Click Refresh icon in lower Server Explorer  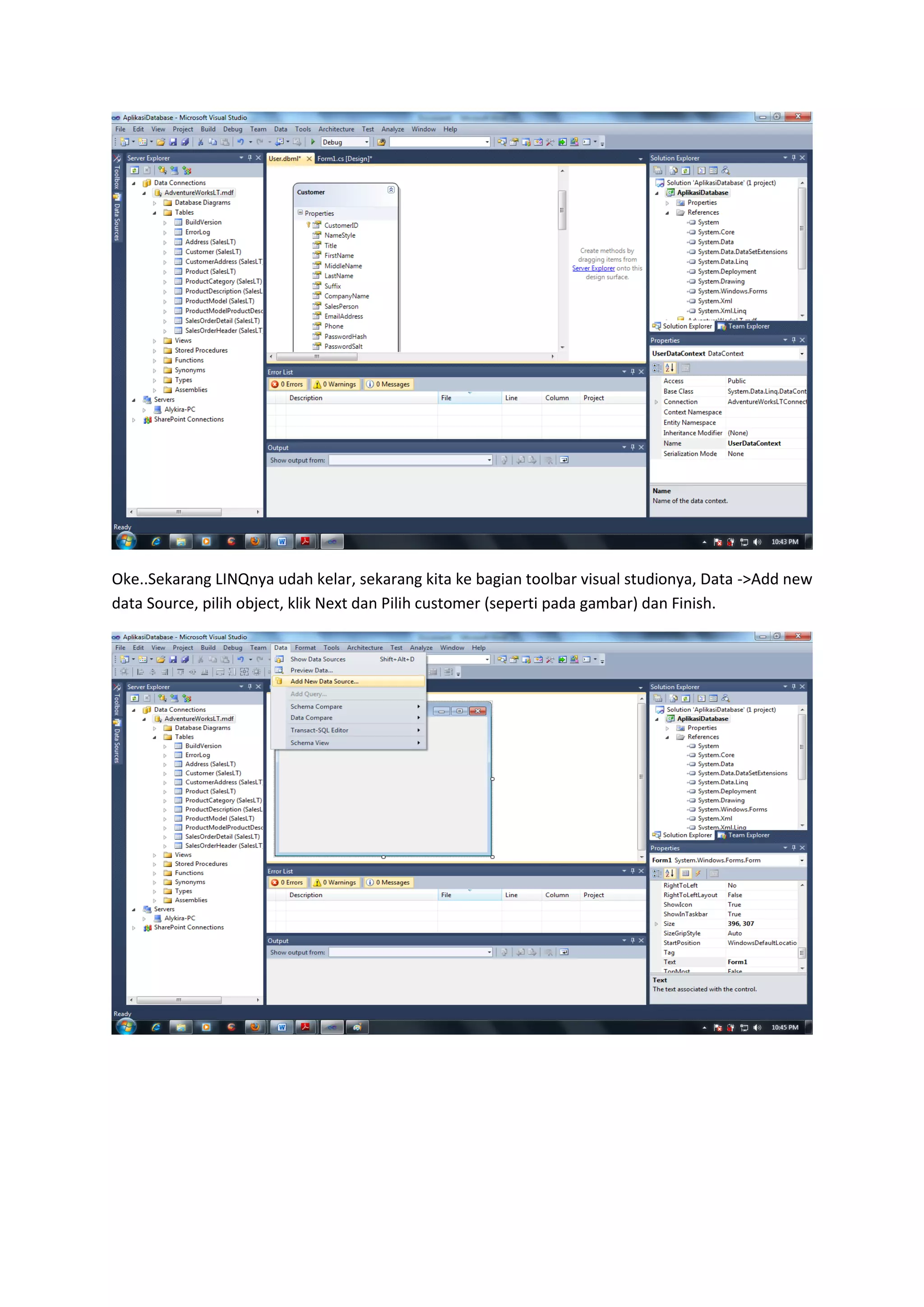pyautogui.click(x=134, y=698)
